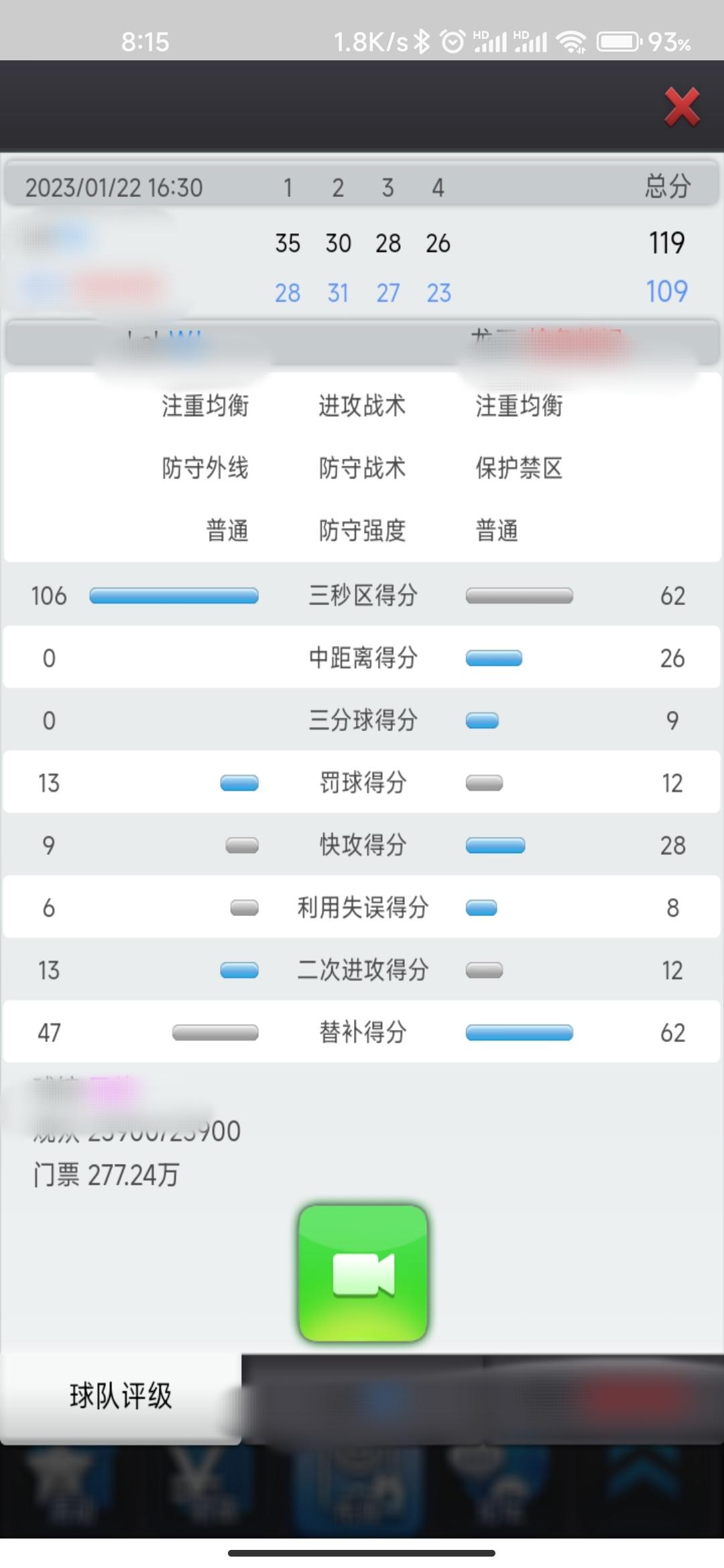The height and width of the screenshot is (1568, 724).
Task: Tap 门票 277.24万 ticket revenue text
Action: point(106,1175)
